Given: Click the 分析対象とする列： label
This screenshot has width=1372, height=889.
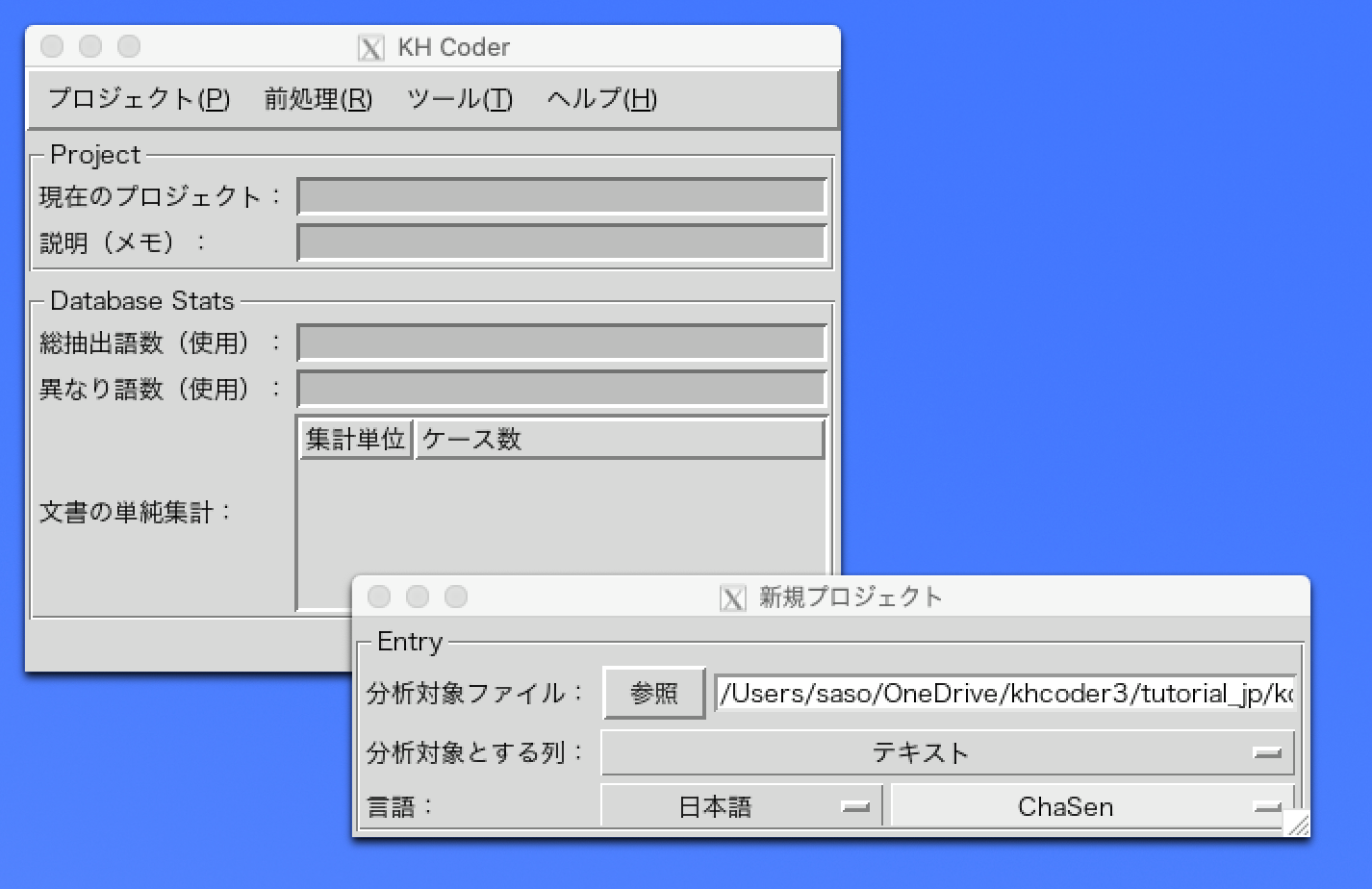Looking at the screenshot, I should pyautogui.click(x=475, y=752).
